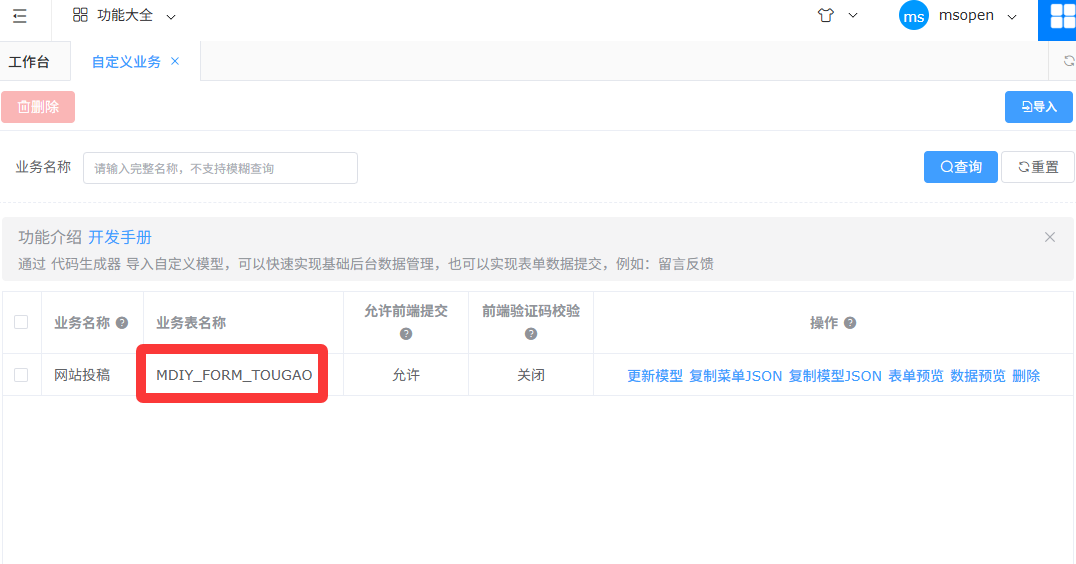Click the theme shirt icon
The image size is (1076, 564).
pos(825,16)
